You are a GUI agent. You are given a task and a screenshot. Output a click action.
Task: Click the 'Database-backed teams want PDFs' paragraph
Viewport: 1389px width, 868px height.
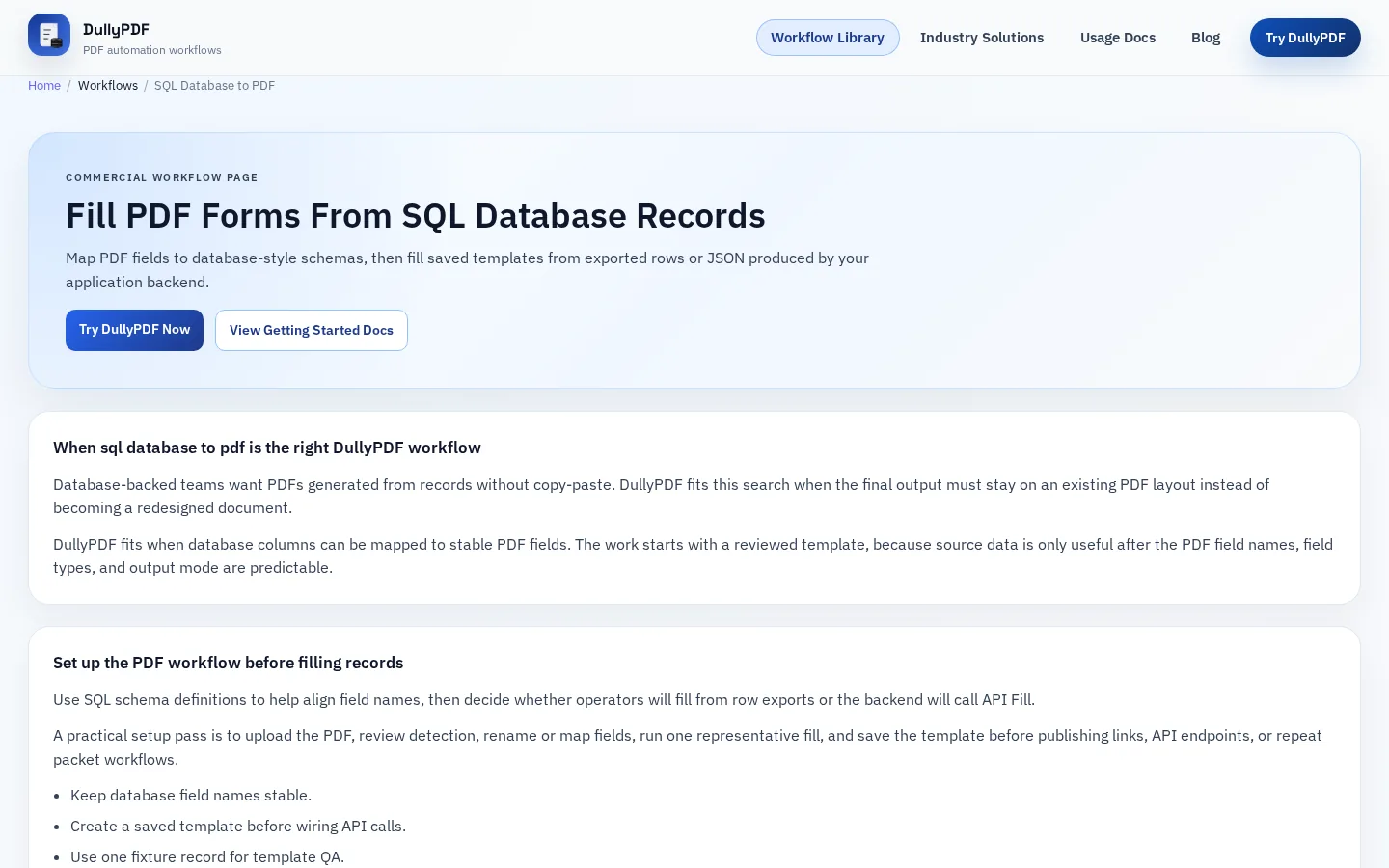point(661,496)
